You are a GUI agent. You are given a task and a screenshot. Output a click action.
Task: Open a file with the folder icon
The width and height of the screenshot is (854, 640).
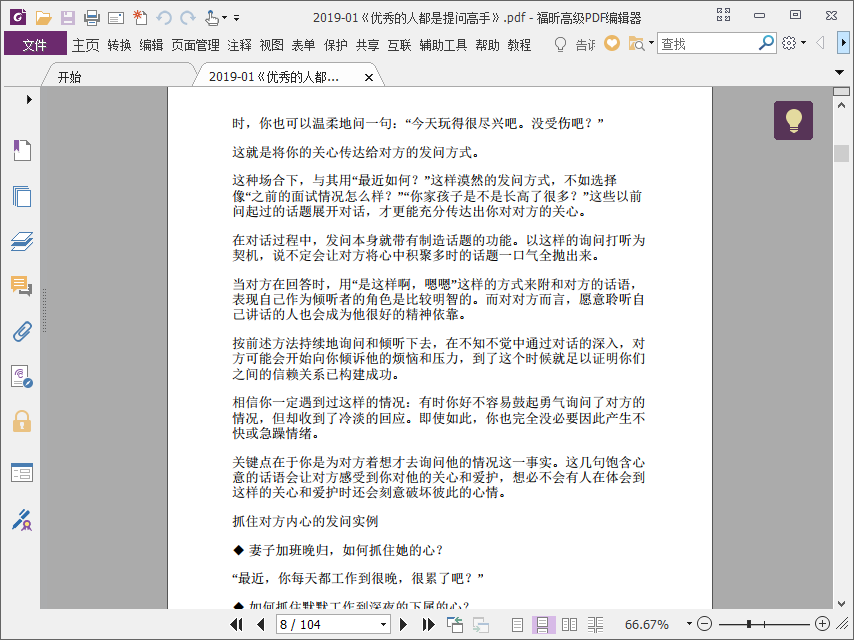pyautogui.click(x=43, y=18)
